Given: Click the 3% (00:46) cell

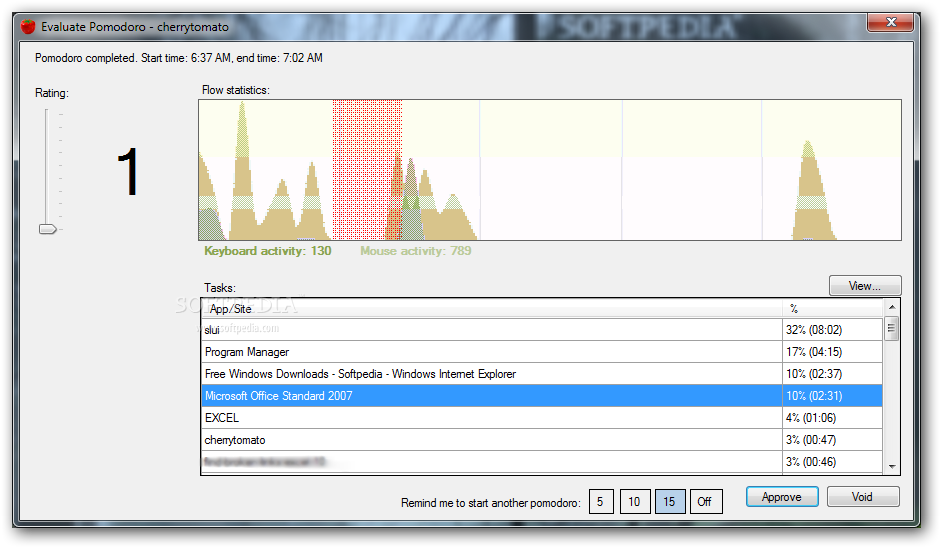Looking at the screenshot, I should [x=832, y=462].
